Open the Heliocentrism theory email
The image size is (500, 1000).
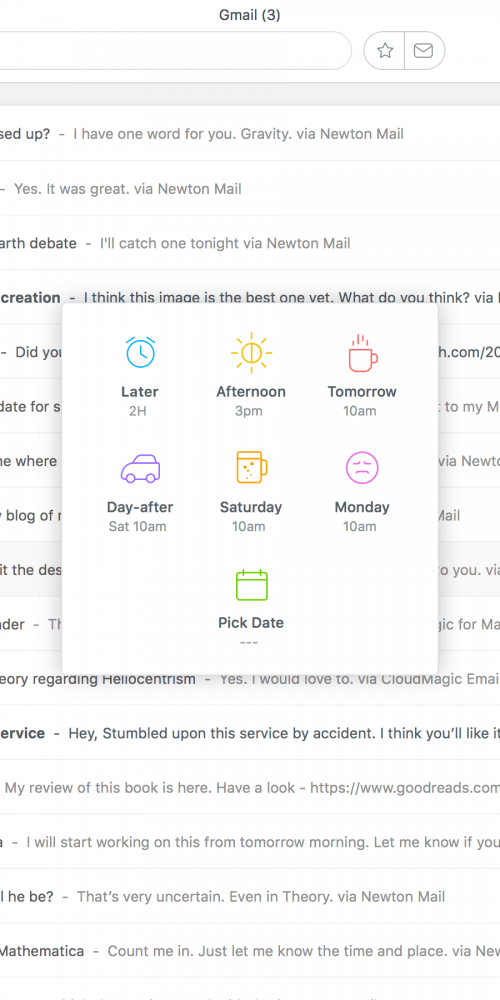click(x=250, y=679)
